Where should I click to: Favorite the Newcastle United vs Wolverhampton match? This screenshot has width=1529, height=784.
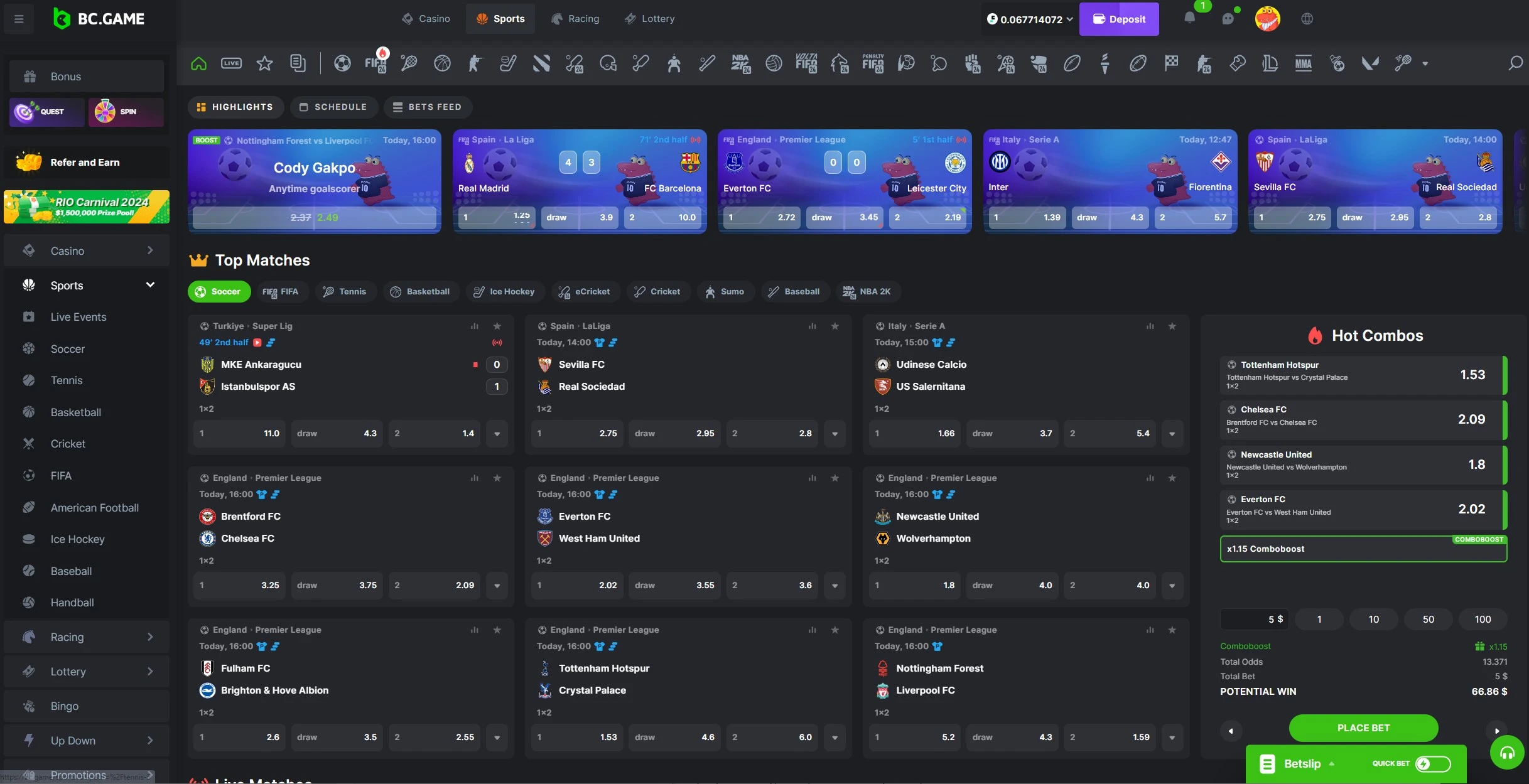click(1172, 478)
